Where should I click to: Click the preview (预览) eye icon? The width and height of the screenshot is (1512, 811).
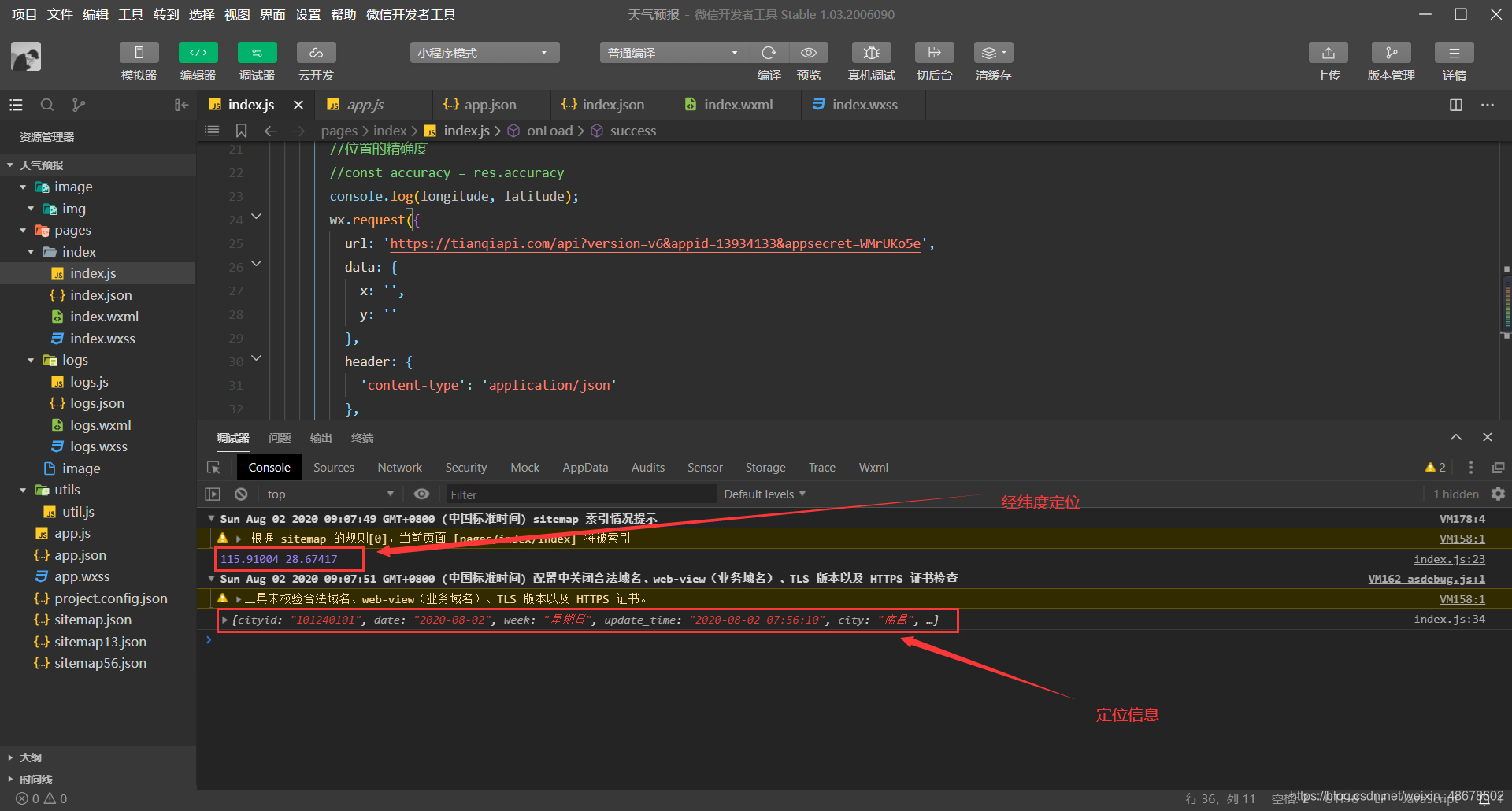[x=808, y=53]
